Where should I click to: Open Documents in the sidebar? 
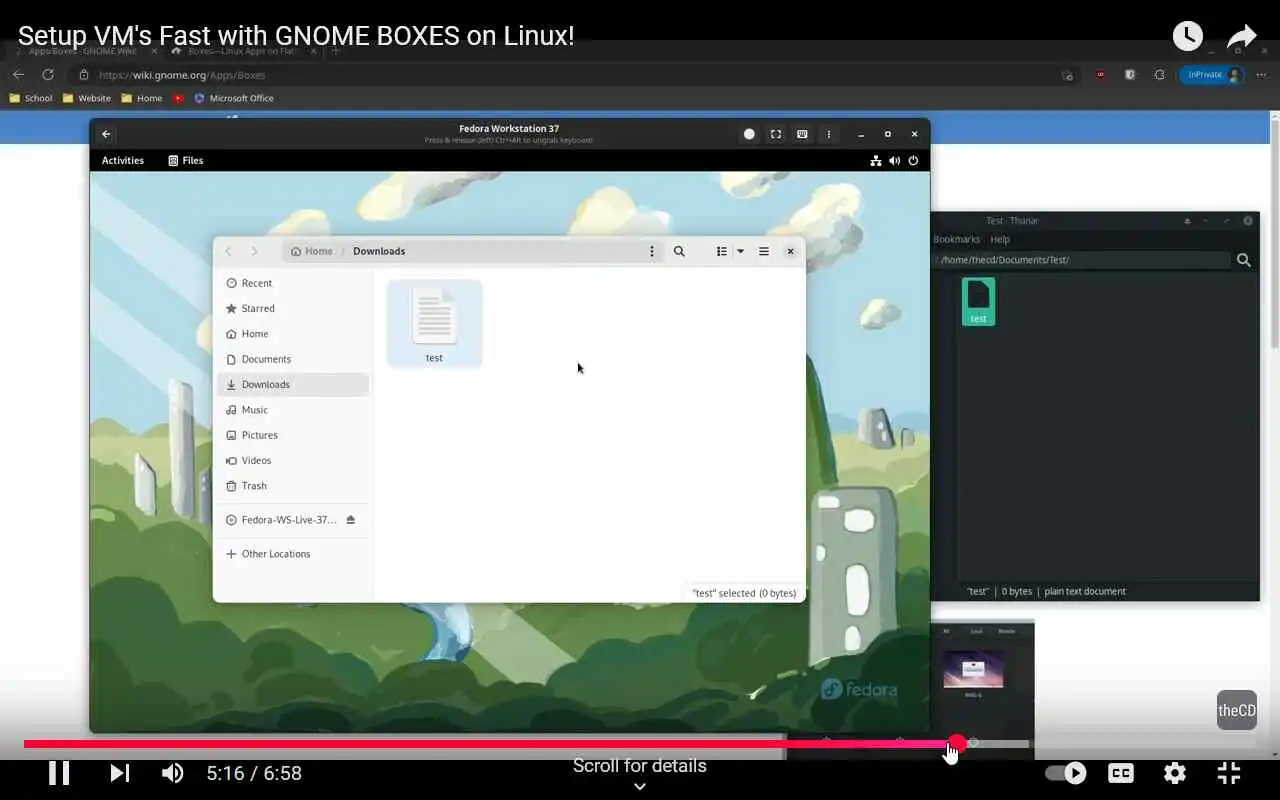point(293,359)
